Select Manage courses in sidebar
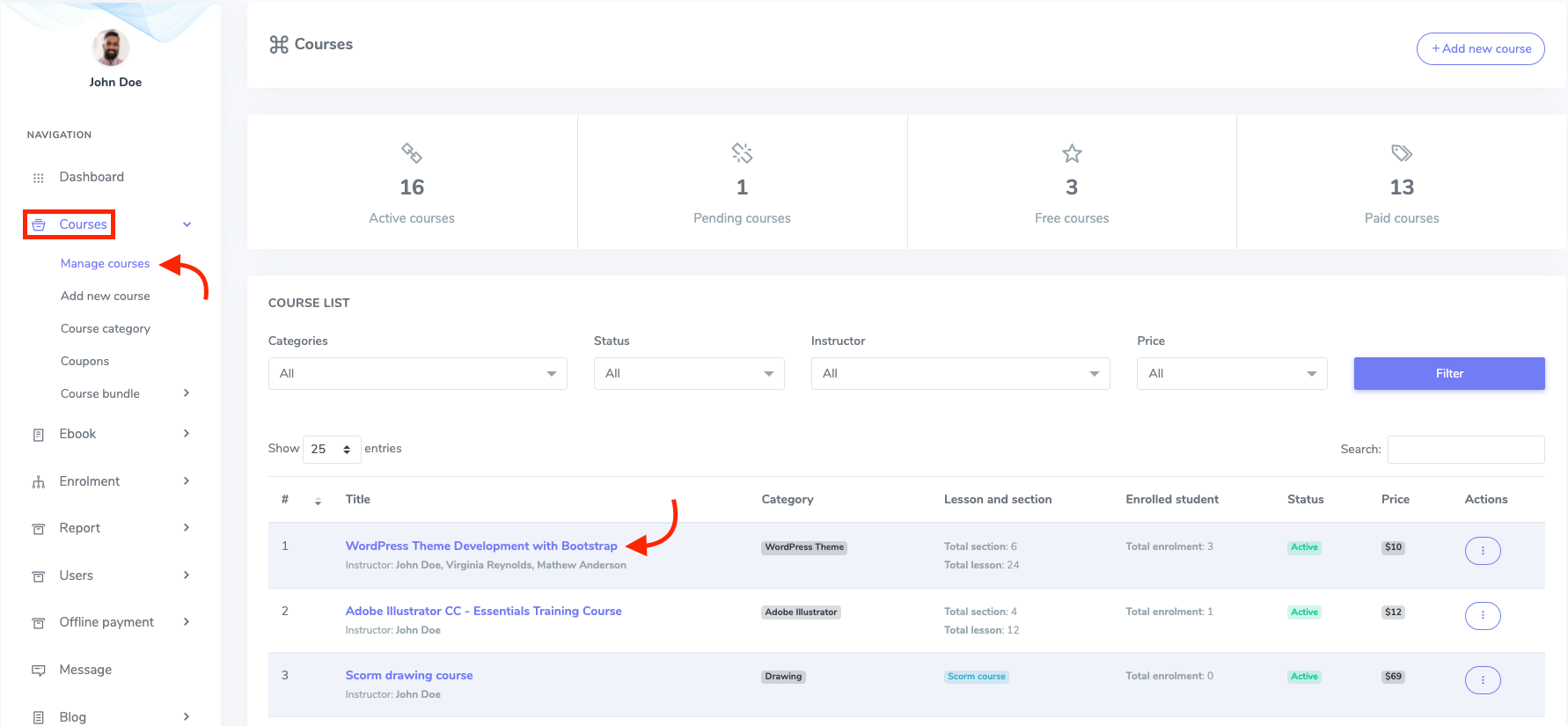Image resolution: width=1568 pixels, height=726 pixels. (x=105, y=263)
